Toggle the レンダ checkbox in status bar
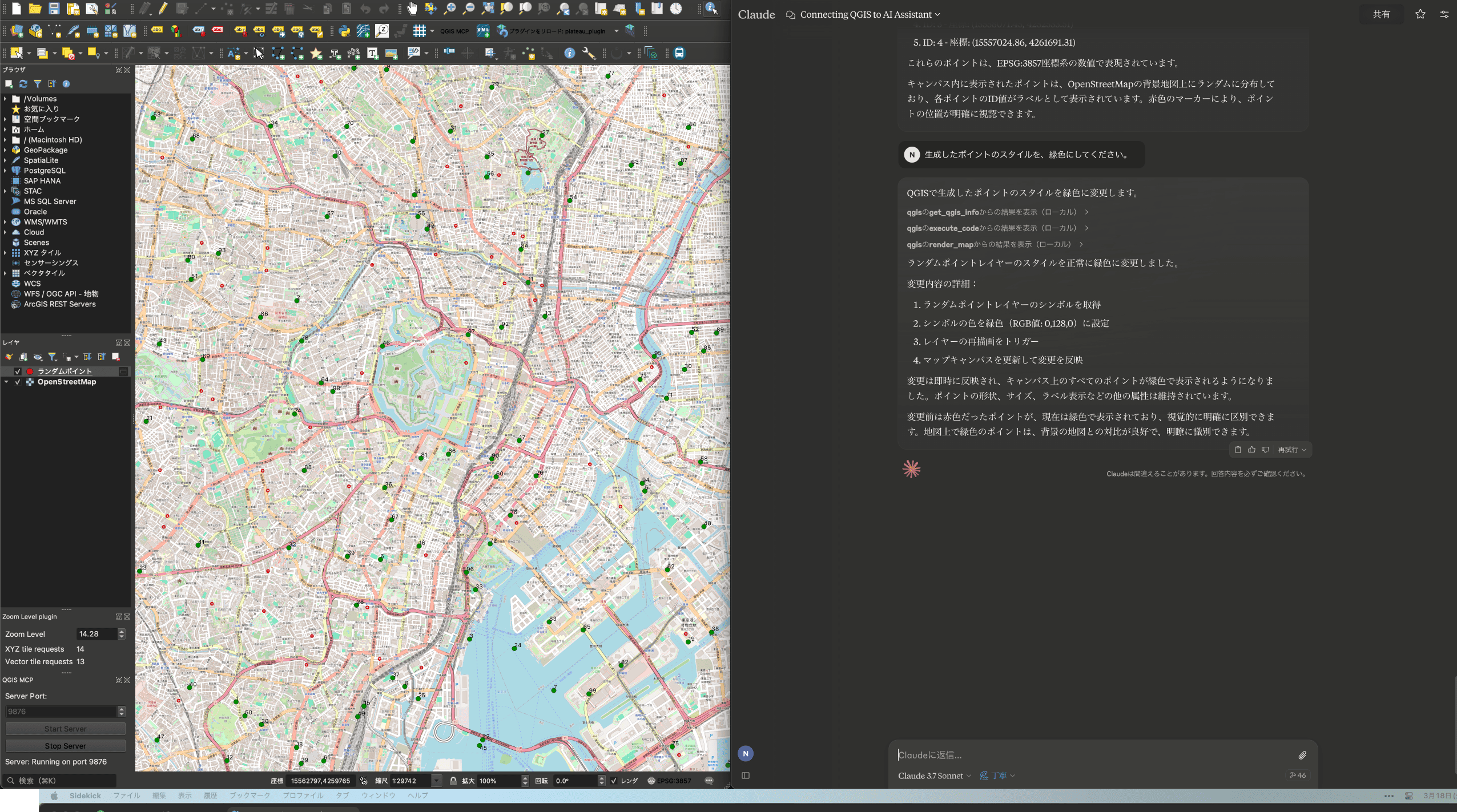This screenshot has height=812, width=1457. (x=614, y=781)
